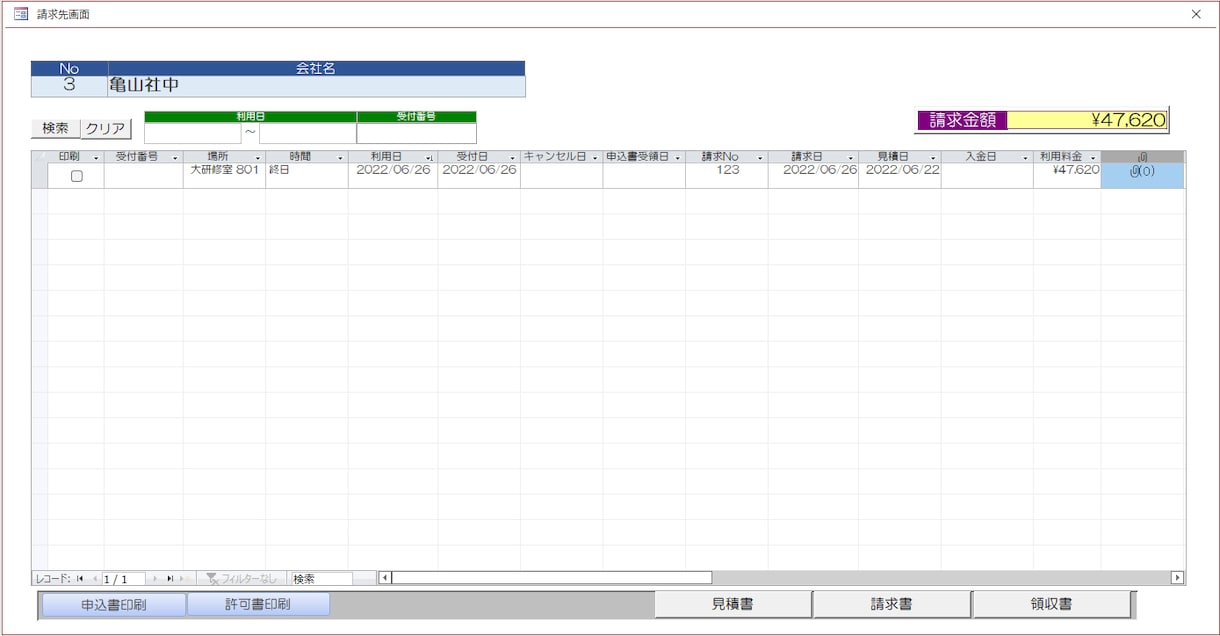Click the 申込書印刷 button
The image size is (1220, 636).
pos(113,605)
